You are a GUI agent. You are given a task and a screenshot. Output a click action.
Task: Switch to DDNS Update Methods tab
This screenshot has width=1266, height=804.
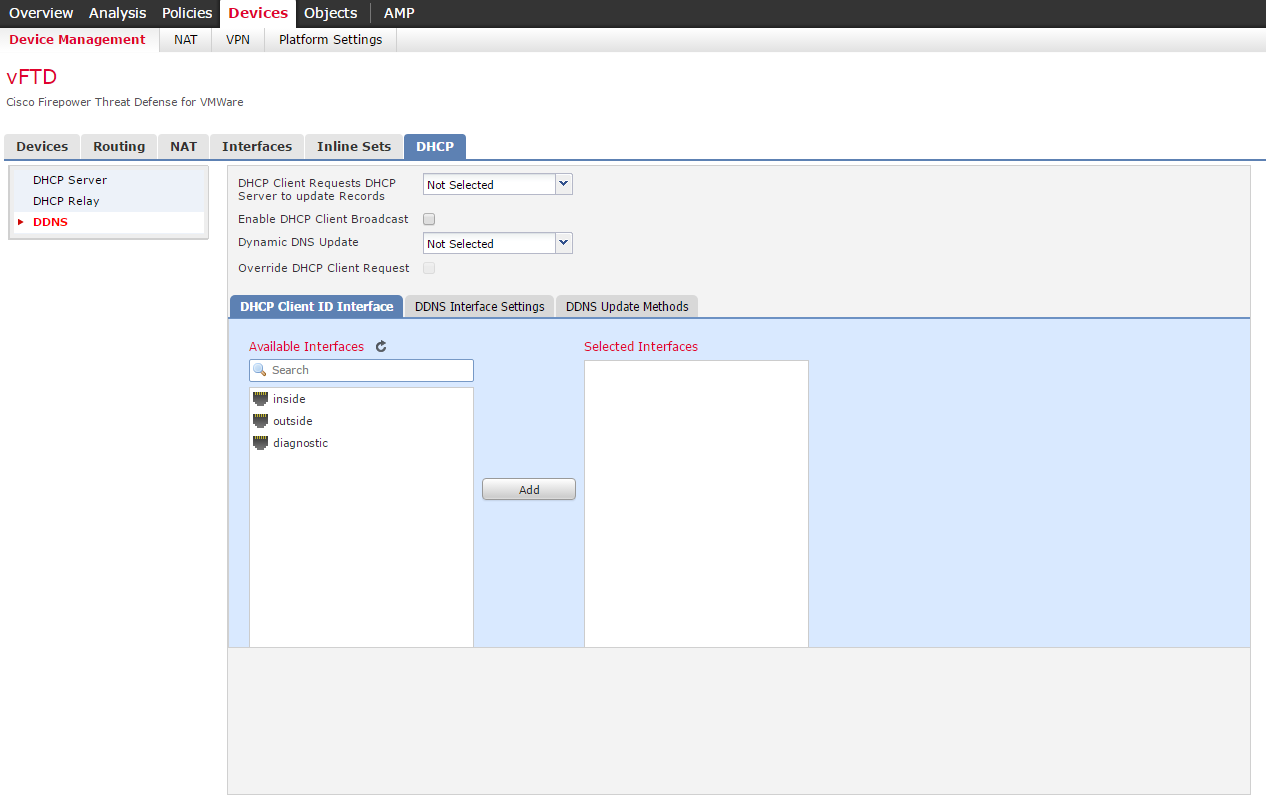point(627,306)
